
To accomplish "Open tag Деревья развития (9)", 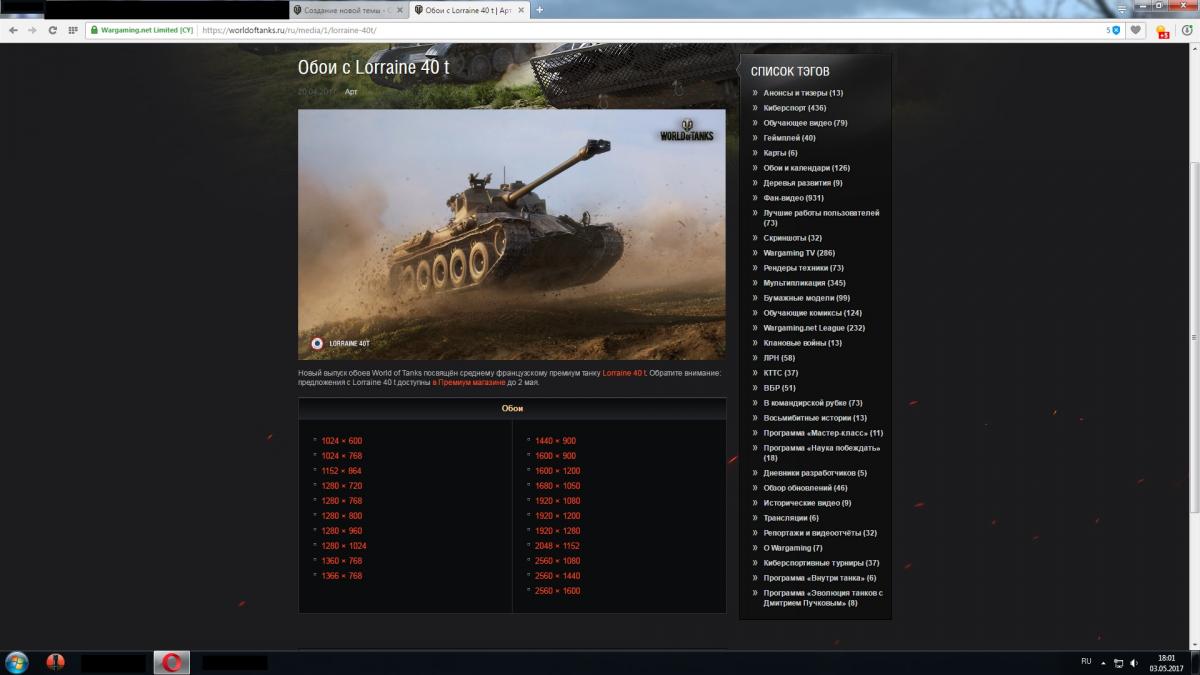I will click(x=803, y=183).
